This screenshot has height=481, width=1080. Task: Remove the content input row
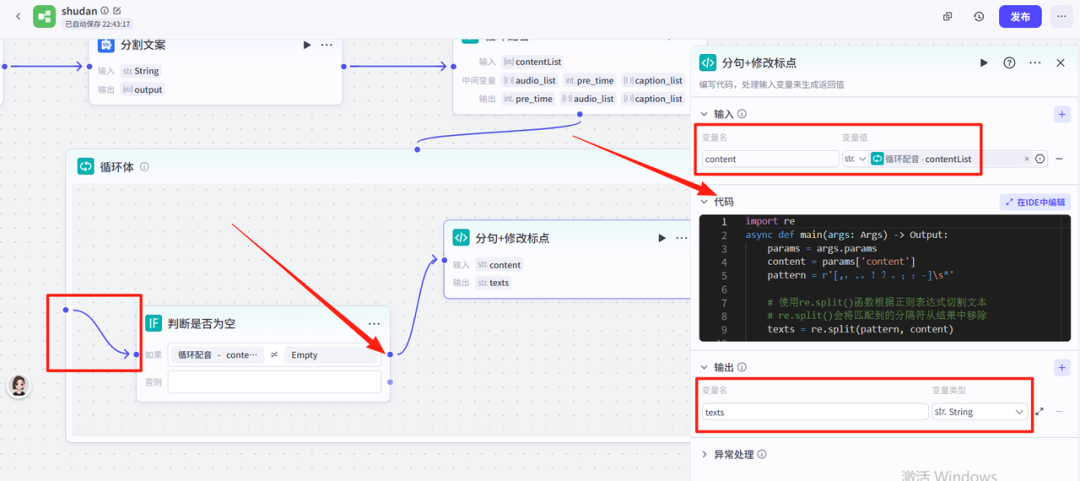[1059, 158]
